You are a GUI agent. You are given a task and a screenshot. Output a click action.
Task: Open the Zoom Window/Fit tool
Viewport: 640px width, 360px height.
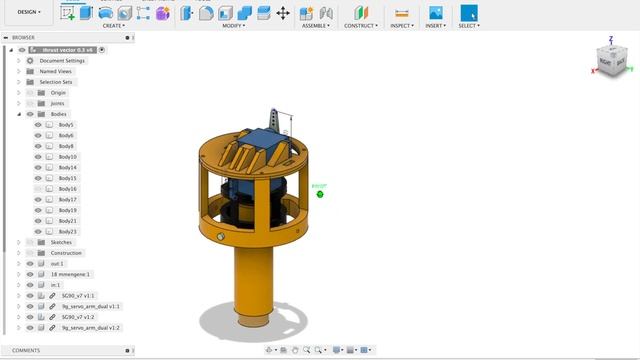[318, 350]
